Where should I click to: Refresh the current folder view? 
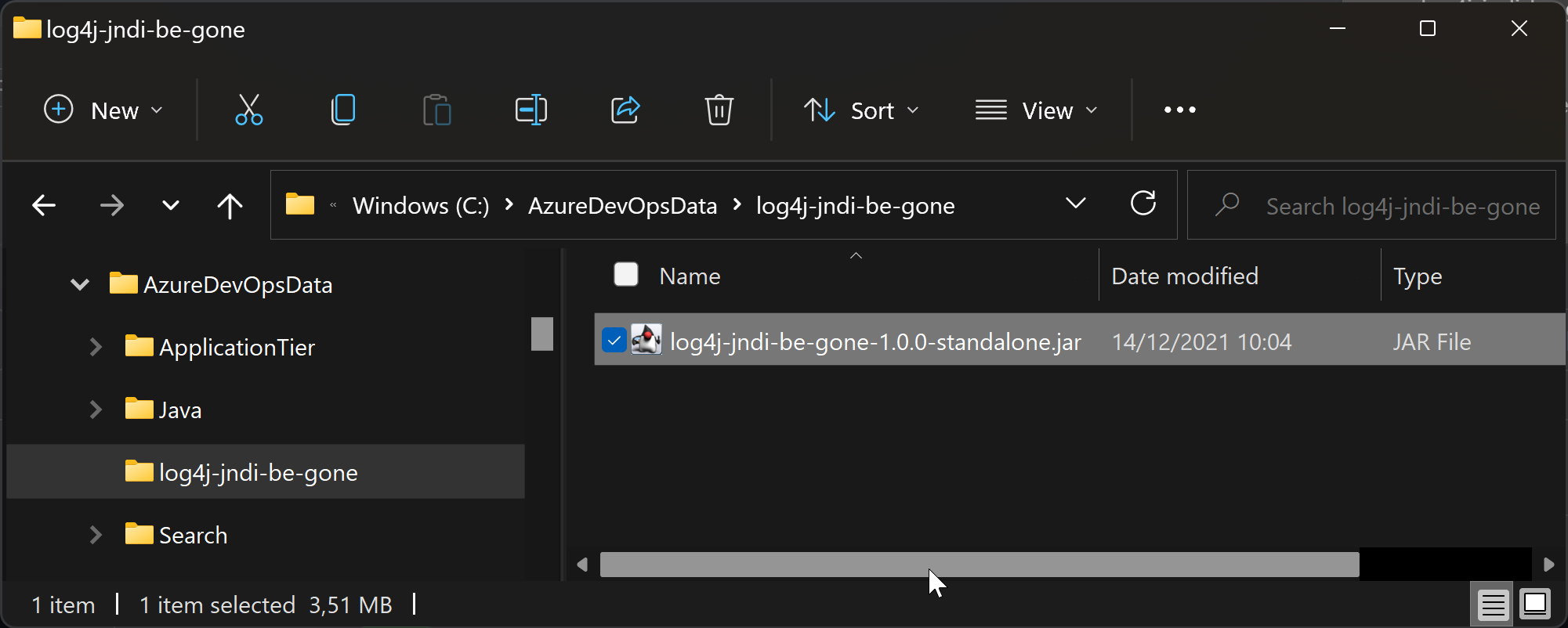(1143, 204)
